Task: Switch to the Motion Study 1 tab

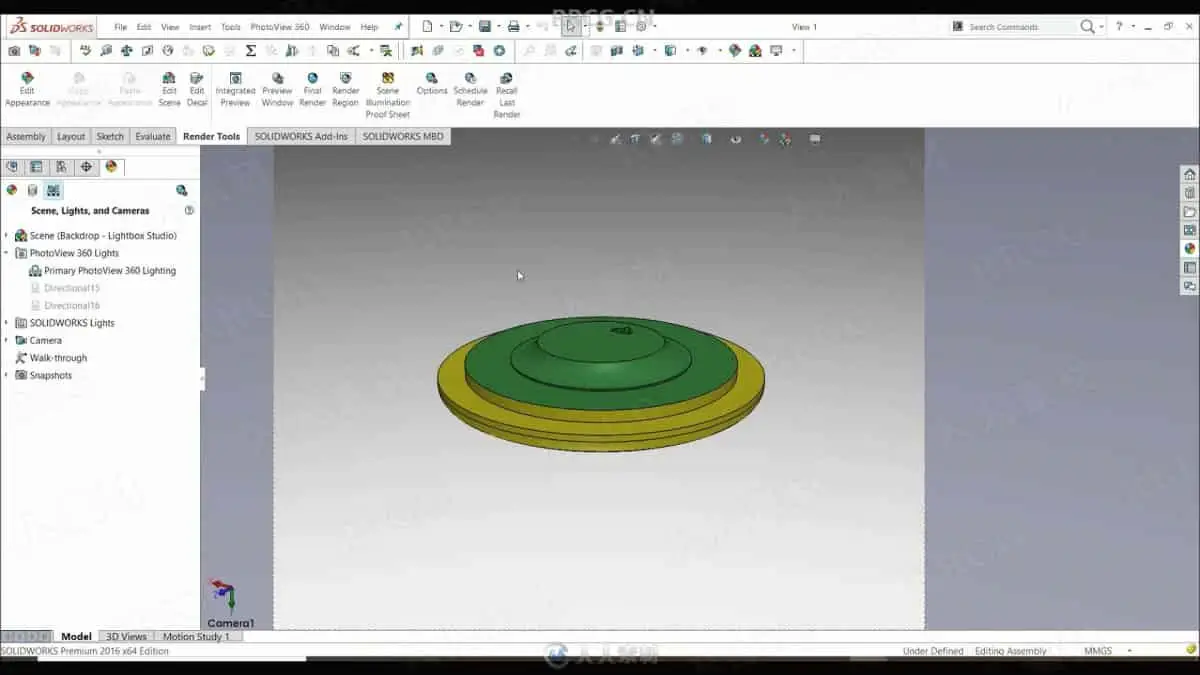Action: click(196, 636)
